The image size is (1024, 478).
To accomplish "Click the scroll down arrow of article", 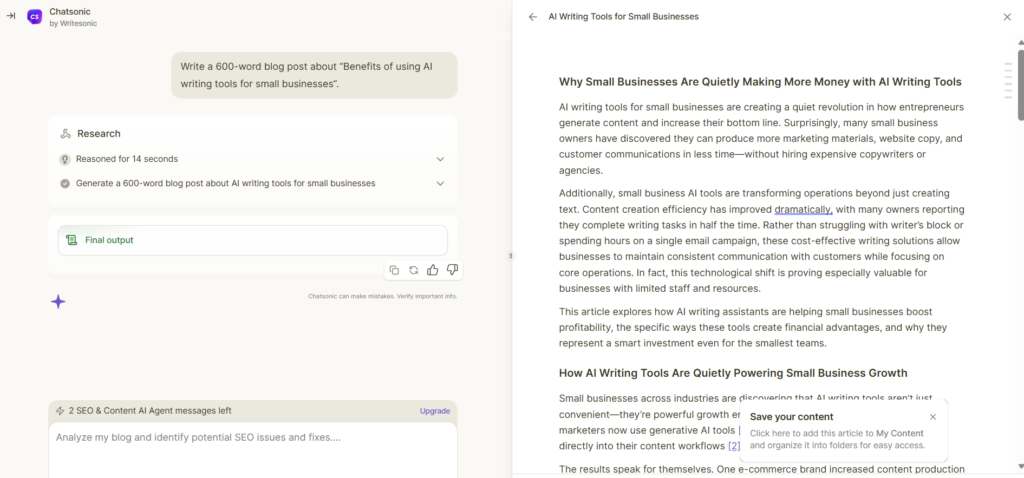I will (x=1020, y=466).
